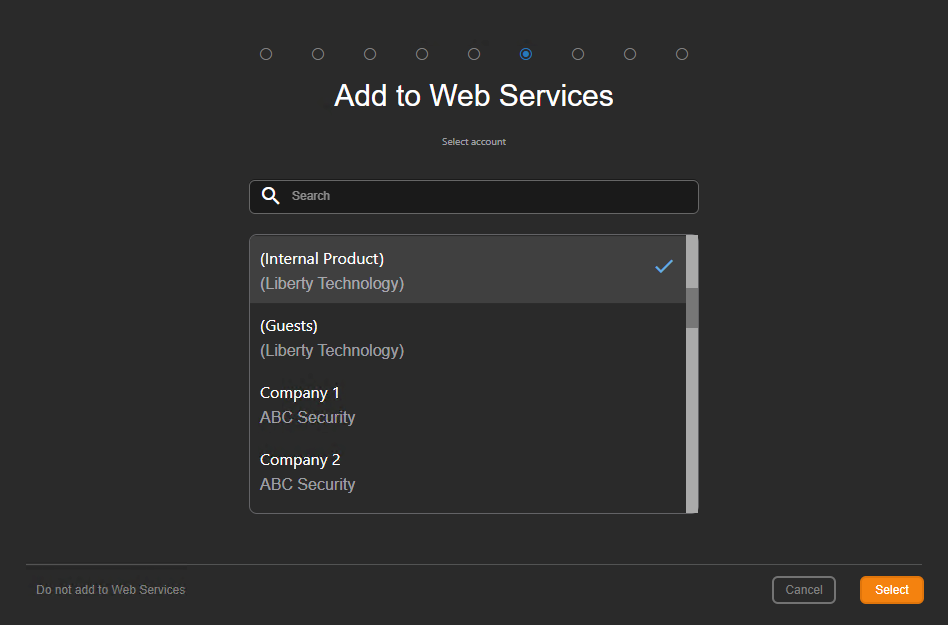948x625 pixels.
Task: Go to the eighth wizard step dot
Action: [630, 54]
